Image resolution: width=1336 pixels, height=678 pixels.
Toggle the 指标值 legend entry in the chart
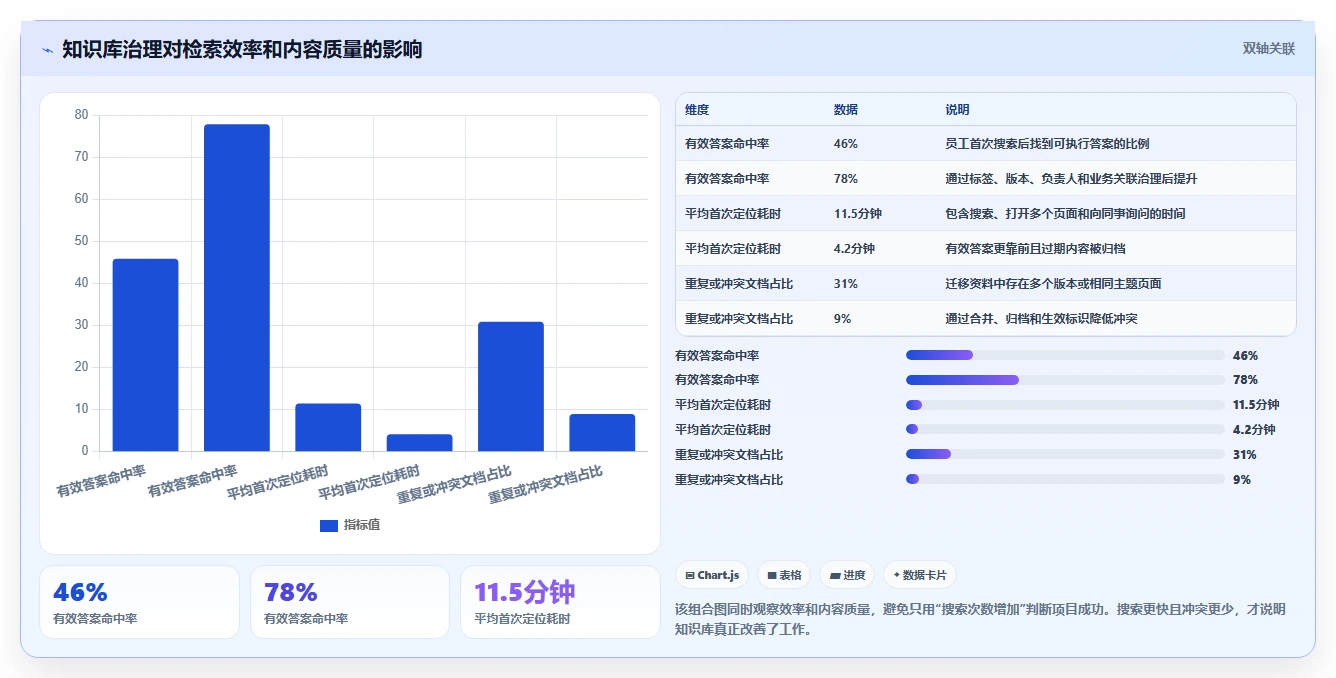350,525
